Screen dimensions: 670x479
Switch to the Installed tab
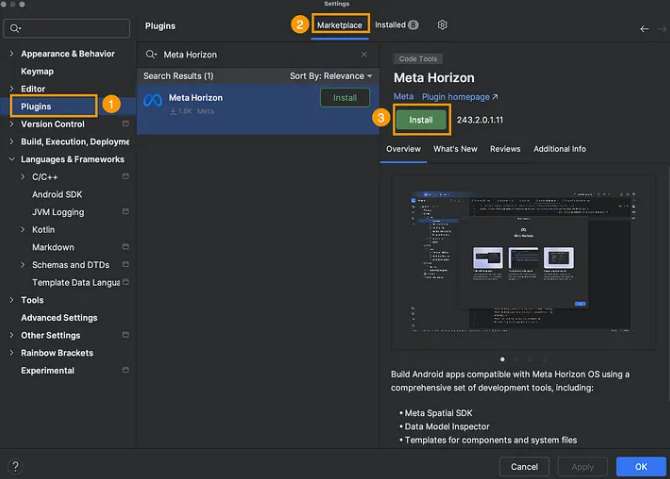(x=397, y=25)
